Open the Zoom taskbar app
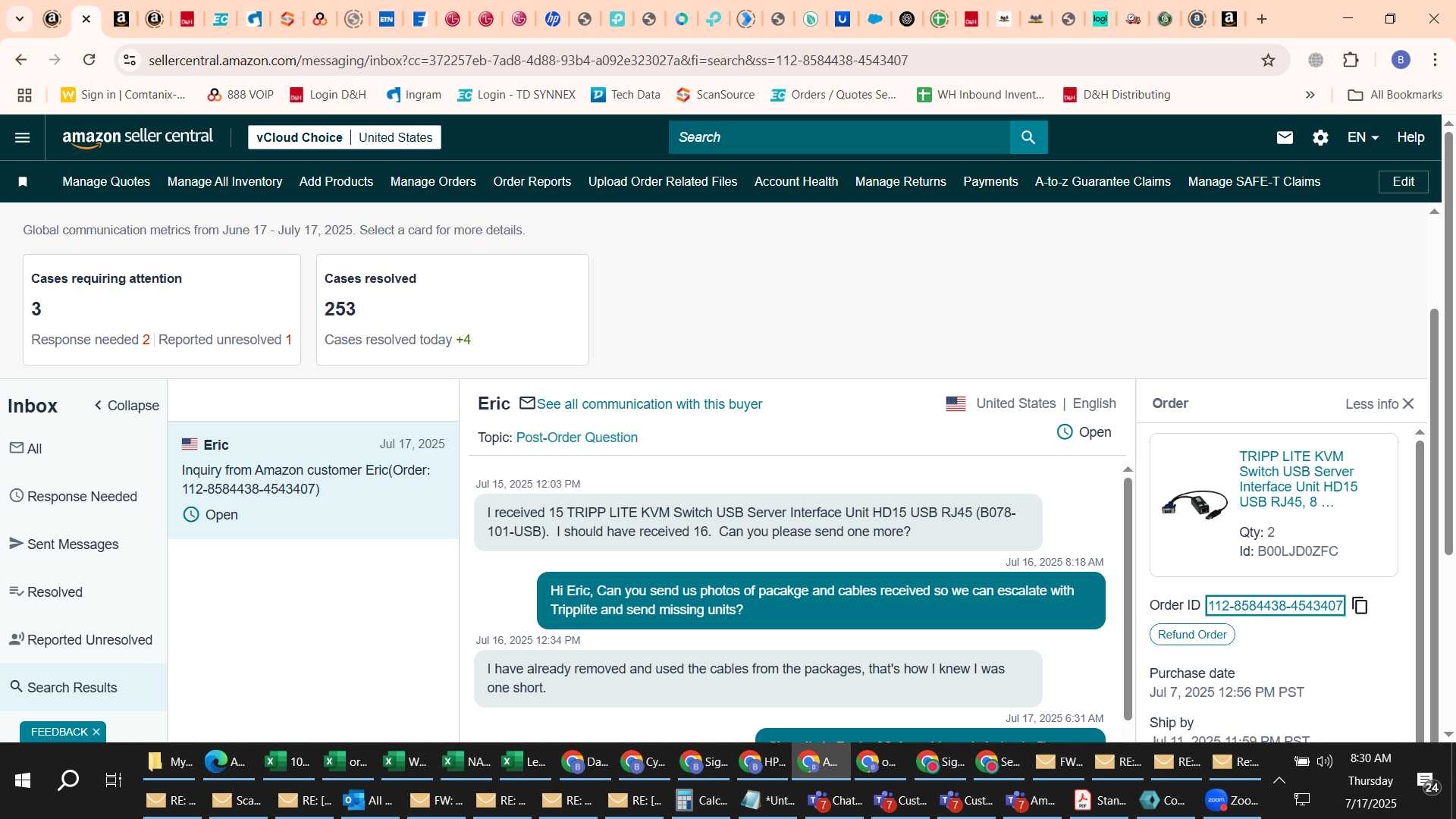 tap(1233, 800)
